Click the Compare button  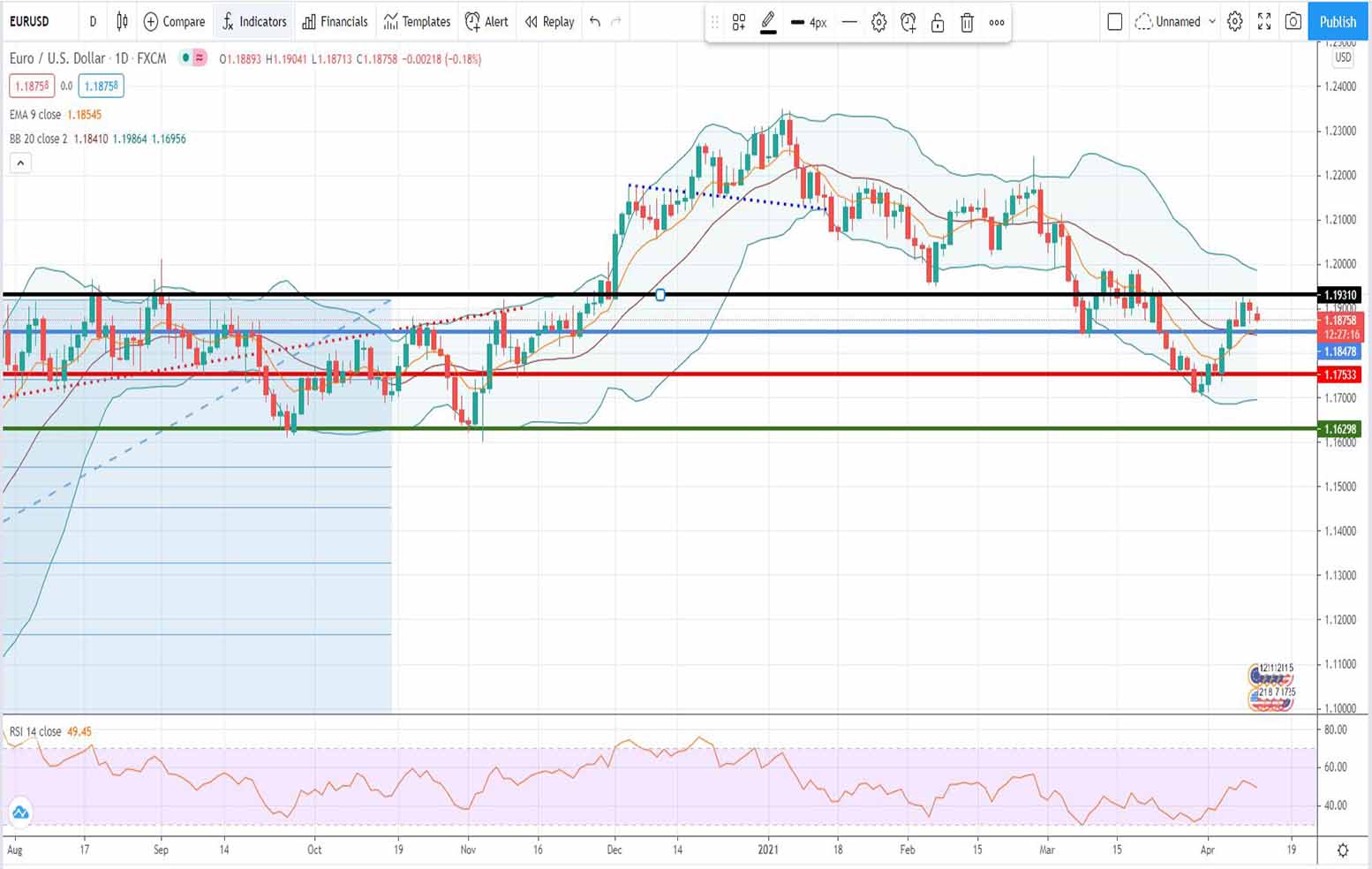pos(174,21)
